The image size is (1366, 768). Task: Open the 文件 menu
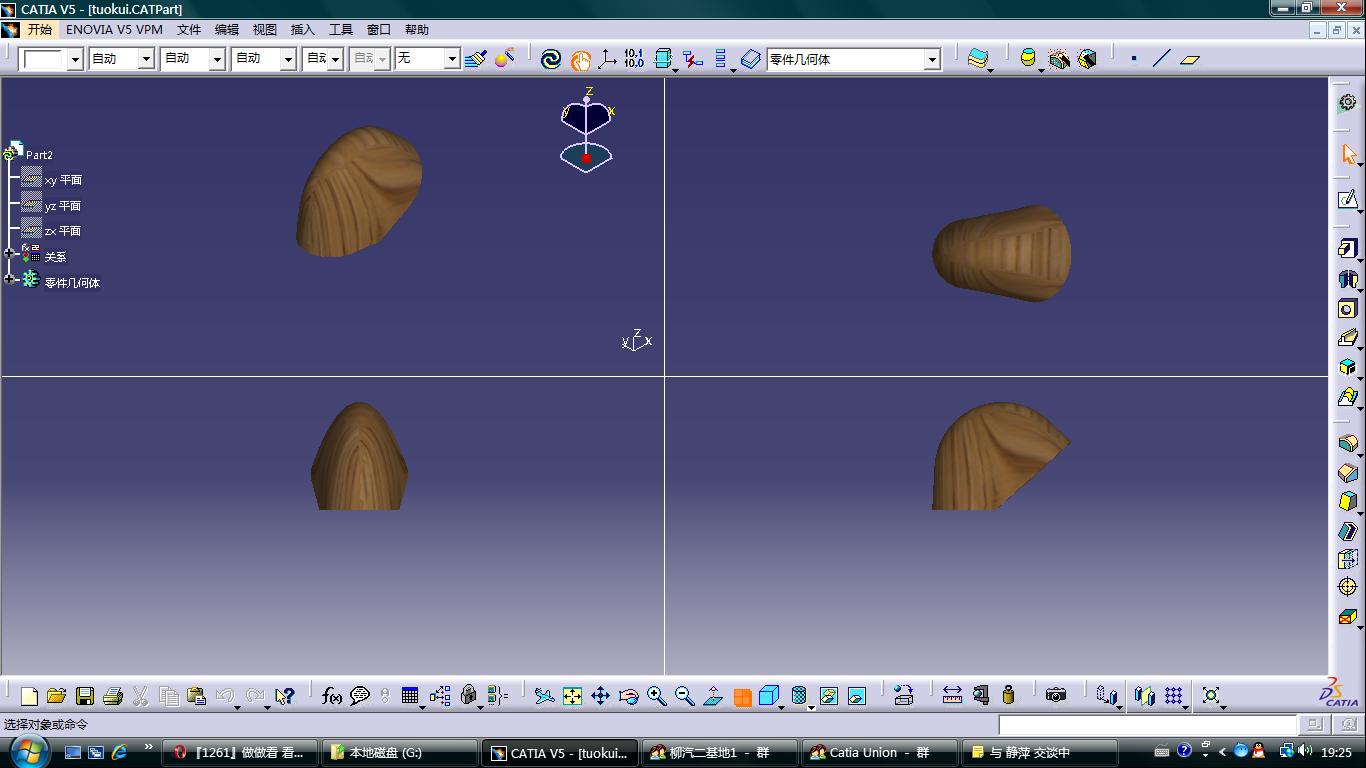pyautogui.click(x=189, y=30)
